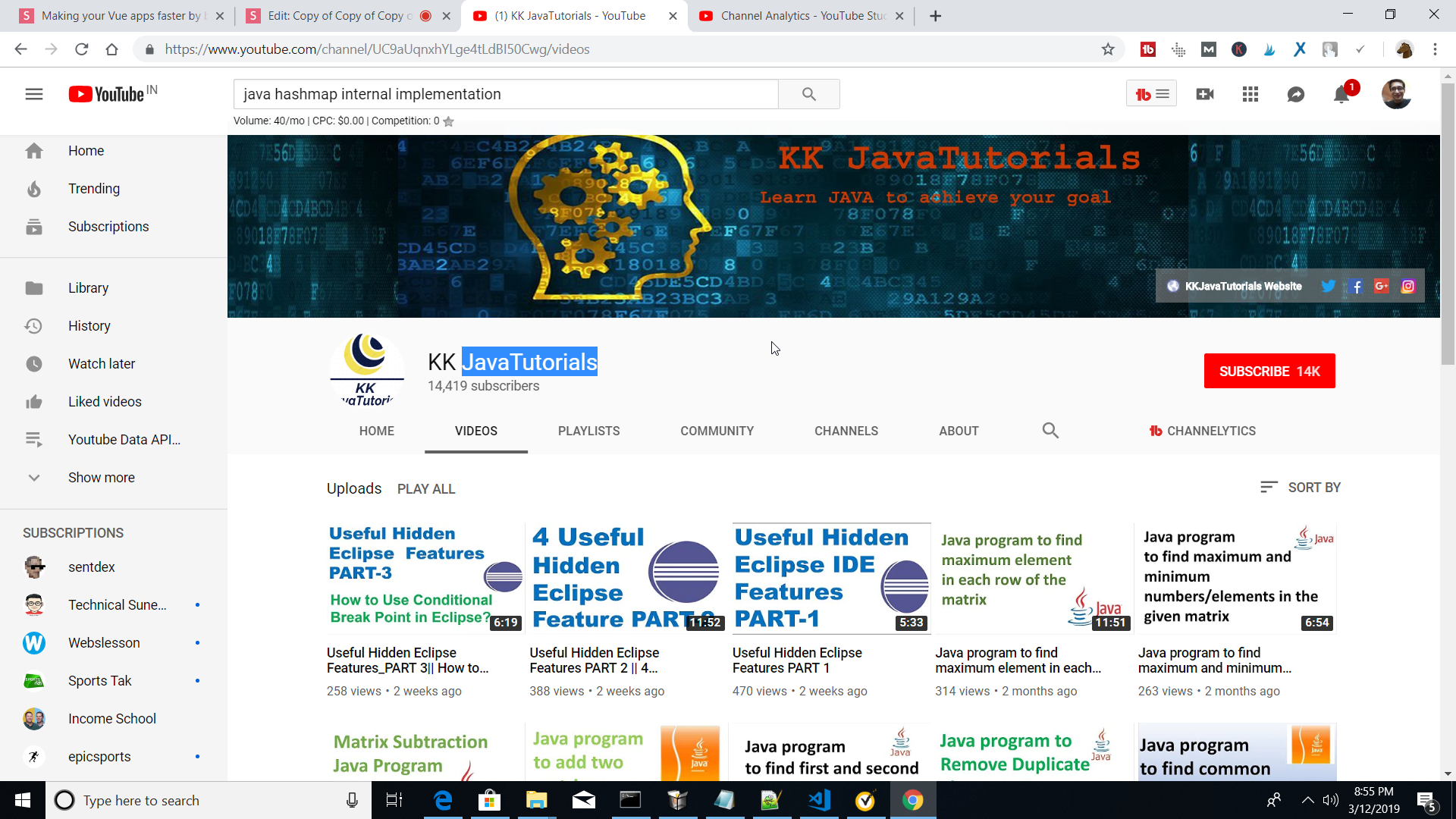The height and width of the screenshot is (819, 1456).
Task: Click the PLAY ALL link
Action: pos(426,489)
